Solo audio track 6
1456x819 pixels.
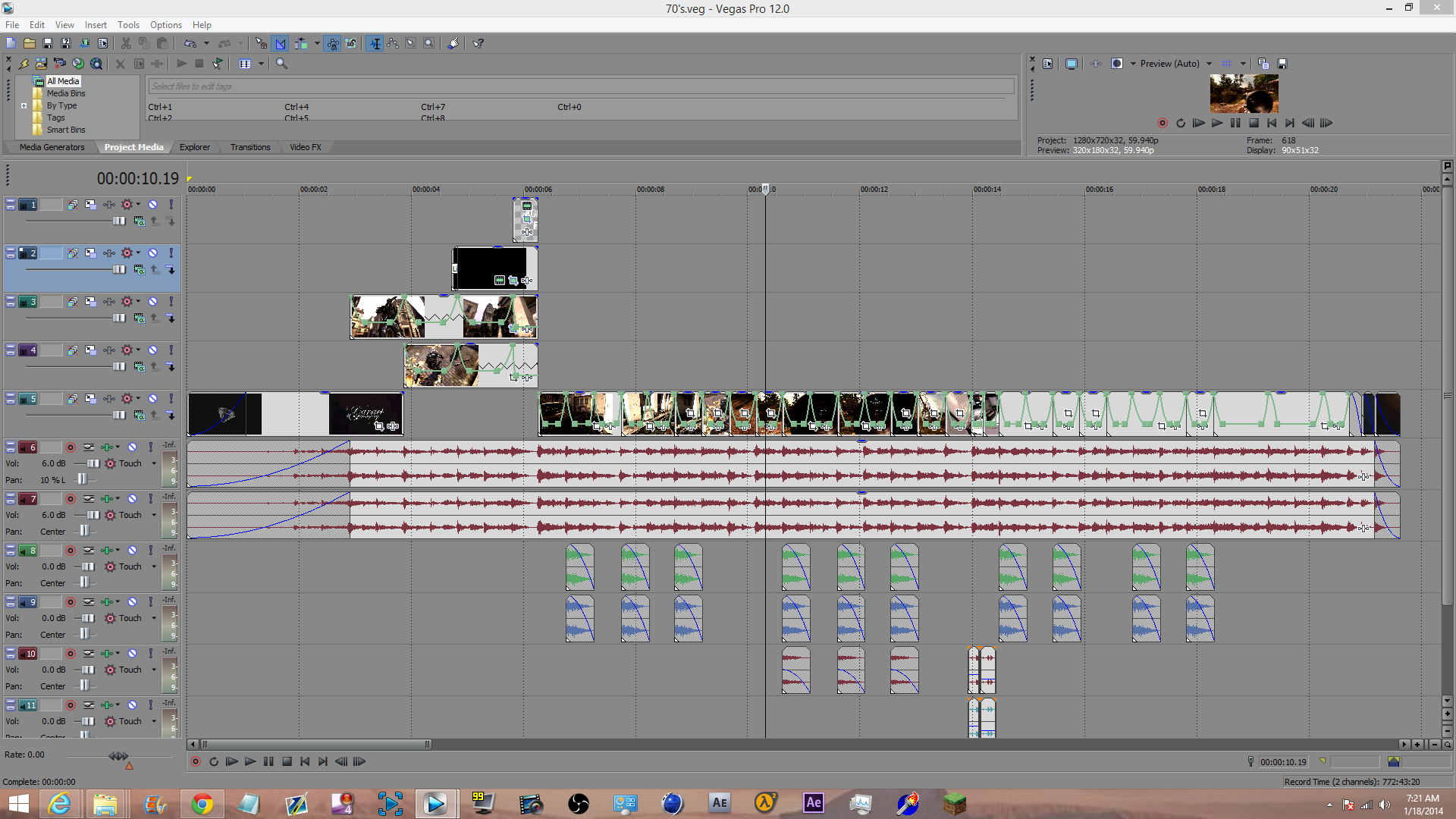(150, 447)
